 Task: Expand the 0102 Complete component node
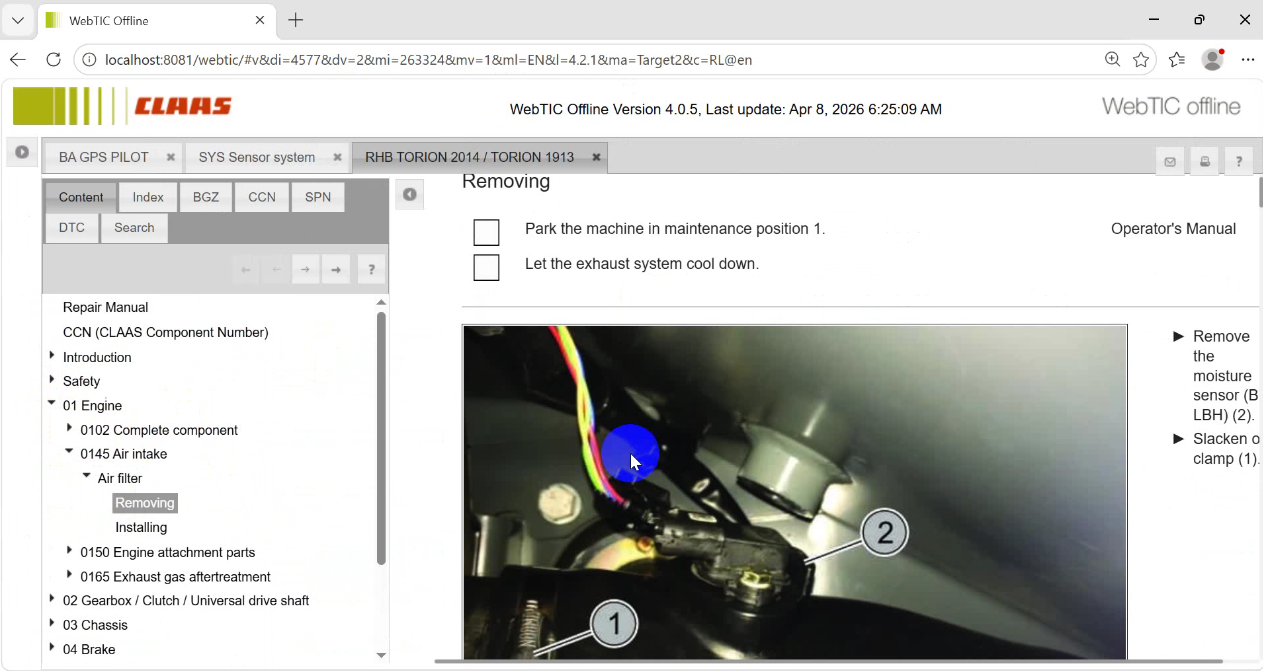(x=69, y=428)
